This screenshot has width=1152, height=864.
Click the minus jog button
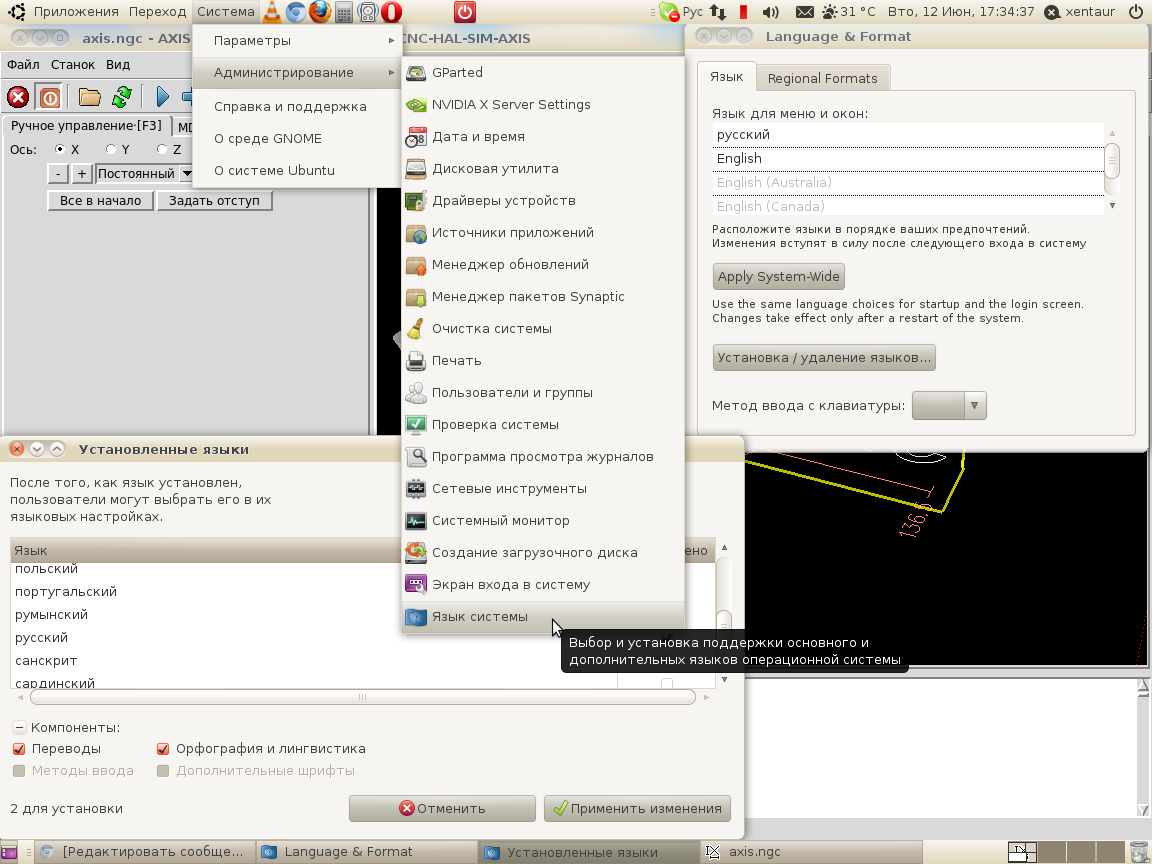58,173
